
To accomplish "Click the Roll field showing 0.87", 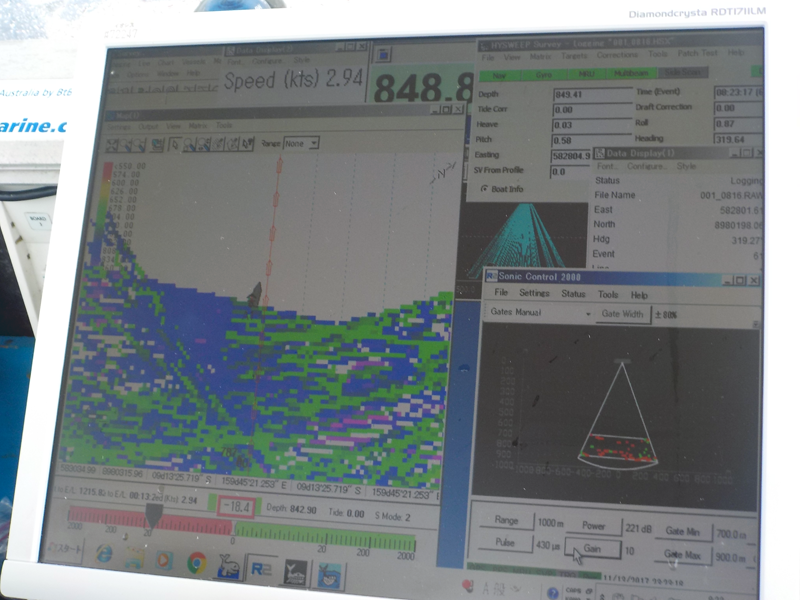I will [738, 123].
